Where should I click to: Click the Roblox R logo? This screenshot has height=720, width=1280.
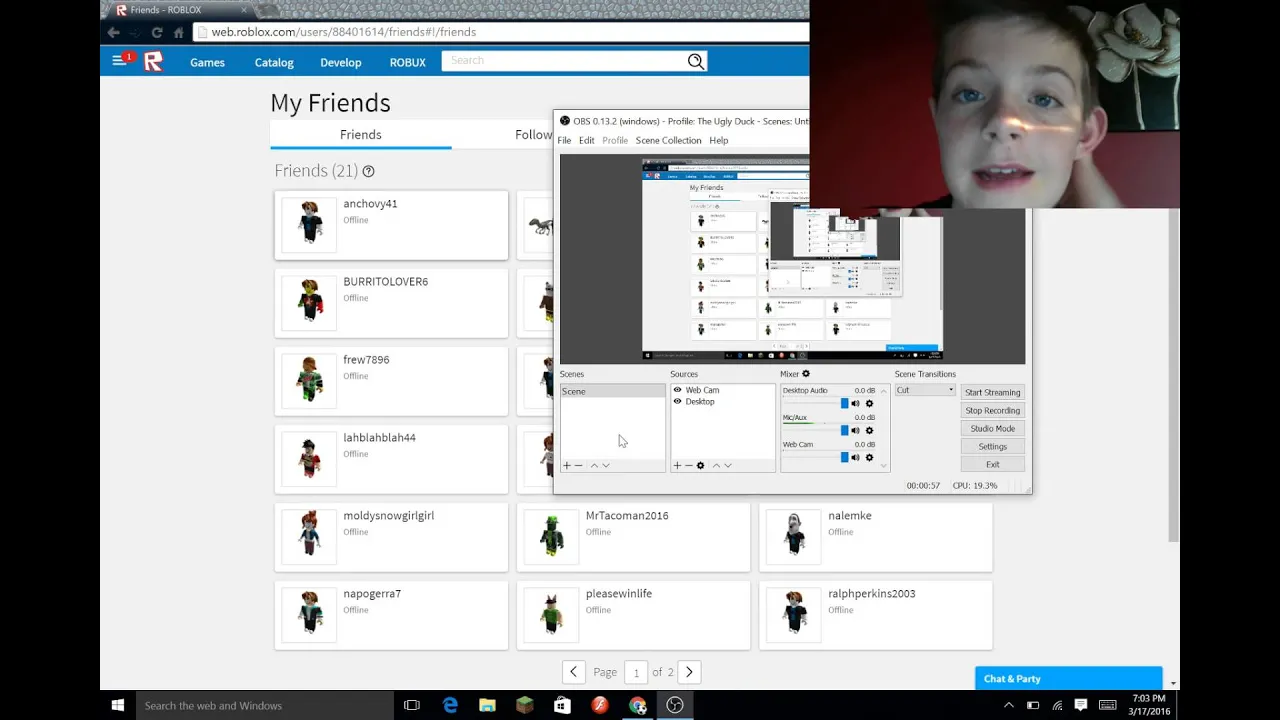153,62
